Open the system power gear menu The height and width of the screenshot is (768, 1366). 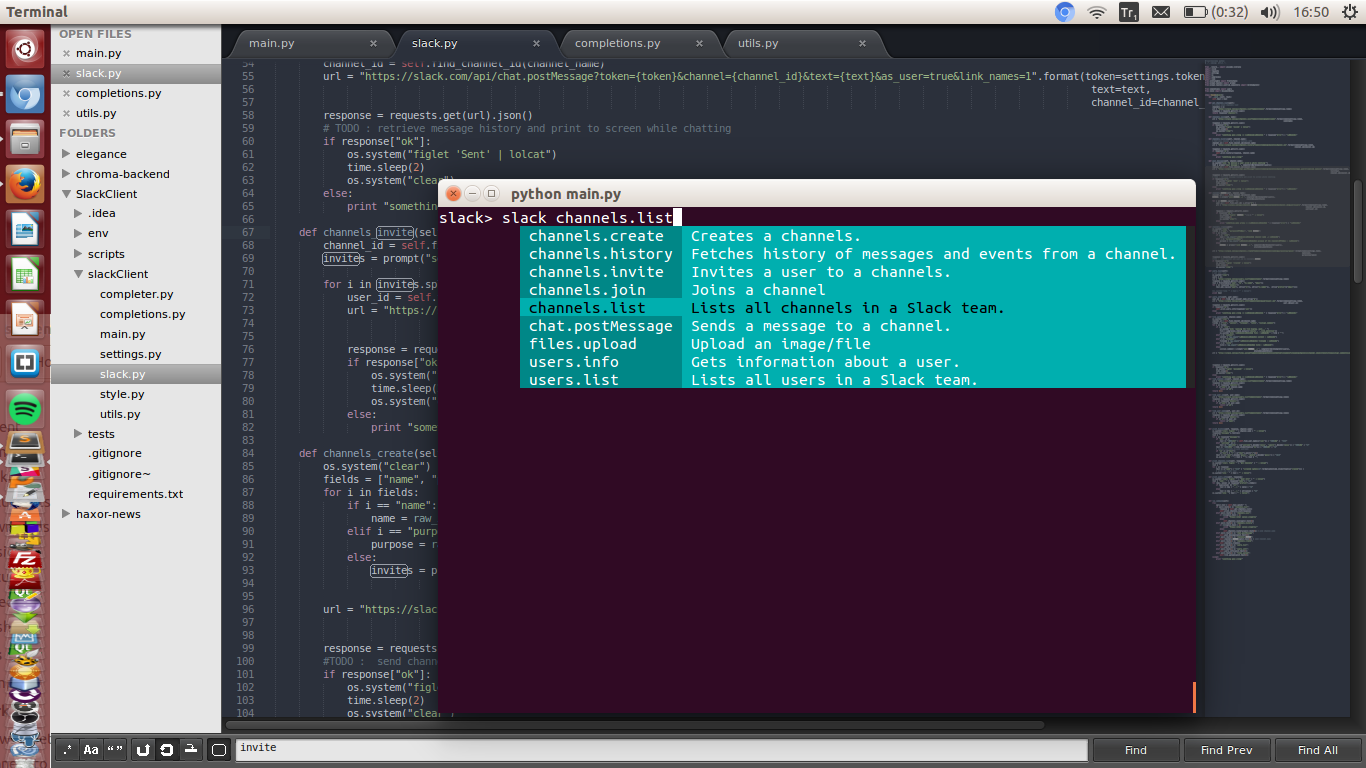(x=1350, y=12)
